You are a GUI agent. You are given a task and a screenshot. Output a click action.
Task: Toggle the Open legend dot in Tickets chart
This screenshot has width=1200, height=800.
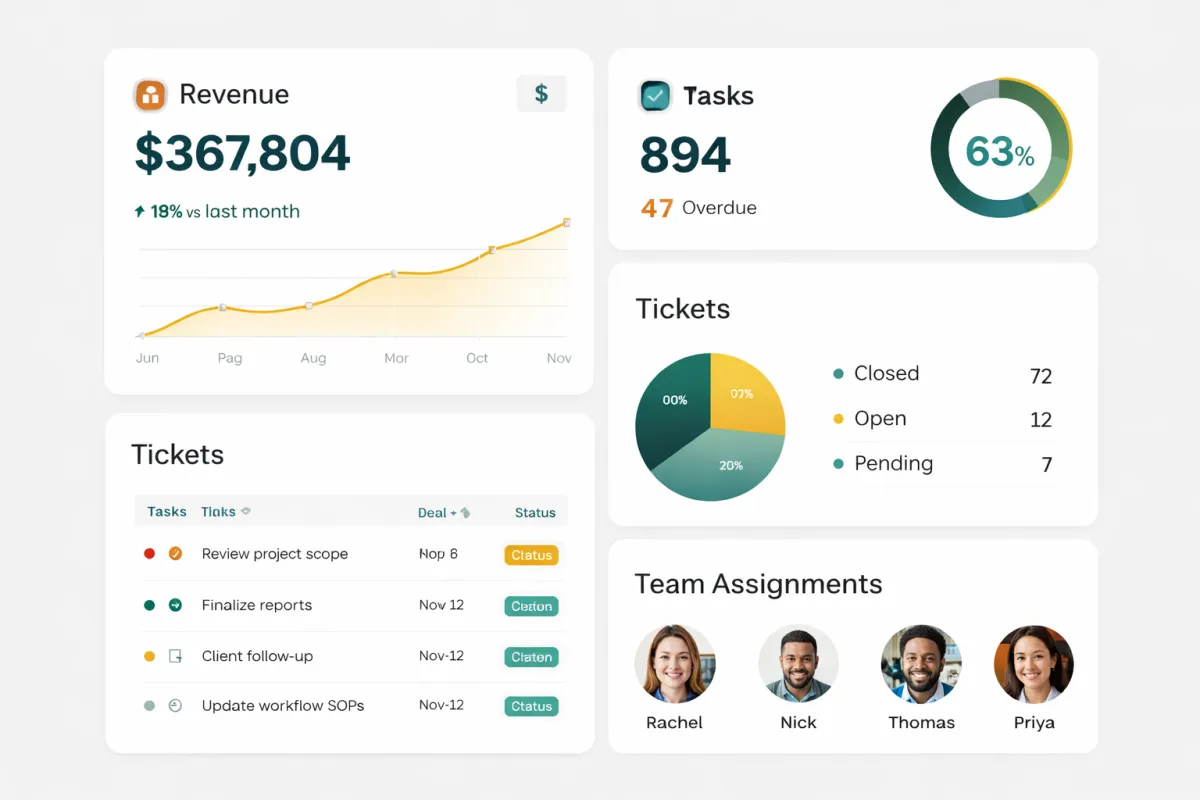click(x=838, y=419)
